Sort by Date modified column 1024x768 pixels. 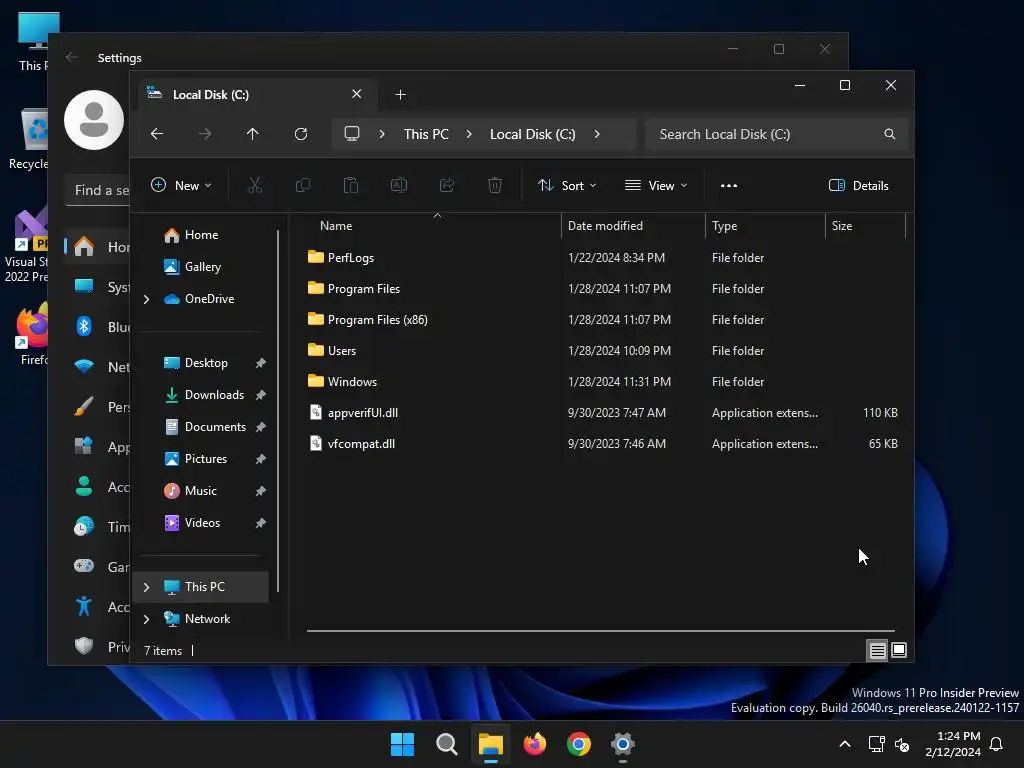633,226
